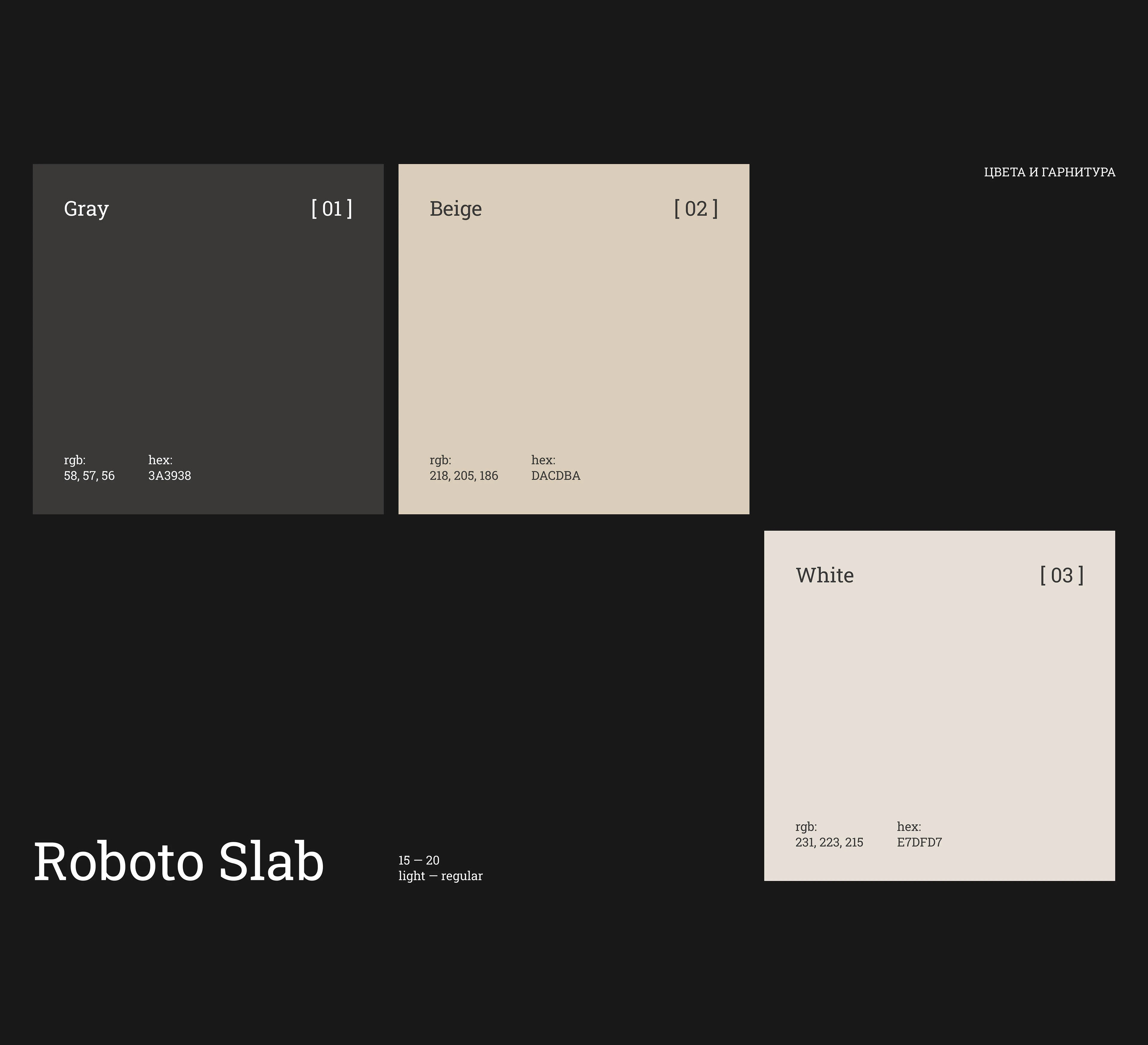Image resolution: width=1148 pixels, height=1045 pixels.
Task: Click the [ 03 ] index label
Action: click(1062, 575)
